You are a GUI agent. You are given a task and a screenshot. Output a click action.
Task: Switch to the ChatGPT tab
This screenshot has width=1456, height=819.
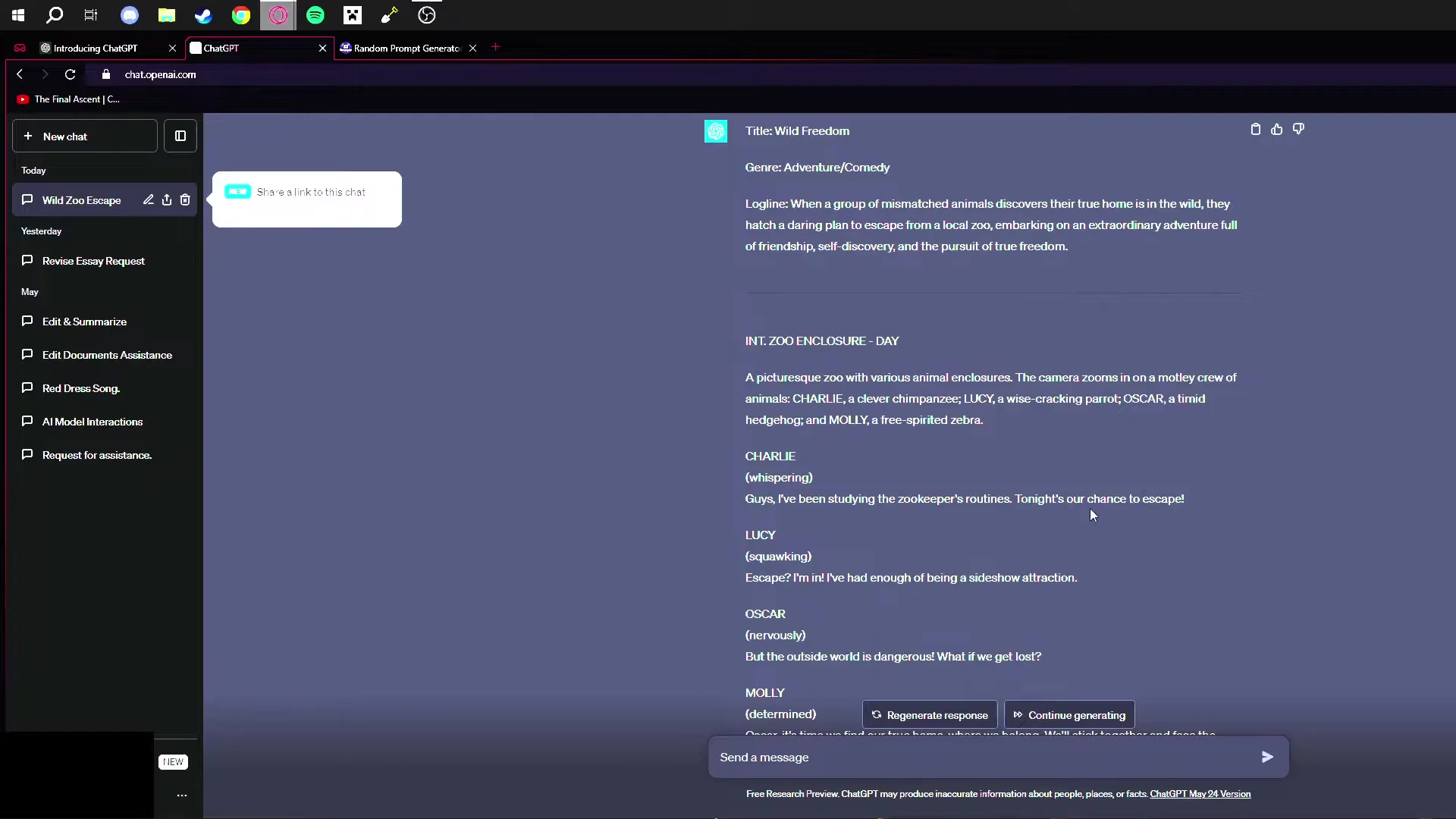[x=254, y=48]
